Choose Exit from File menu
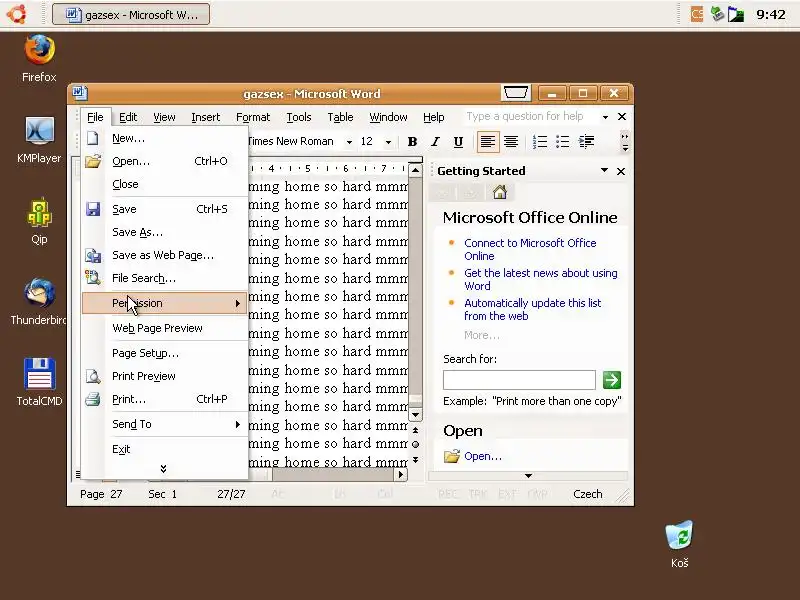The image size is (800, 600). (164, 449)
